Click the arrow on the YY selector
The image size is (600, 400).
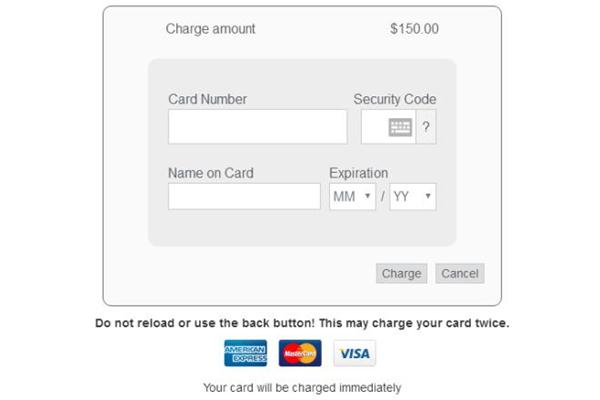point(428,196)
